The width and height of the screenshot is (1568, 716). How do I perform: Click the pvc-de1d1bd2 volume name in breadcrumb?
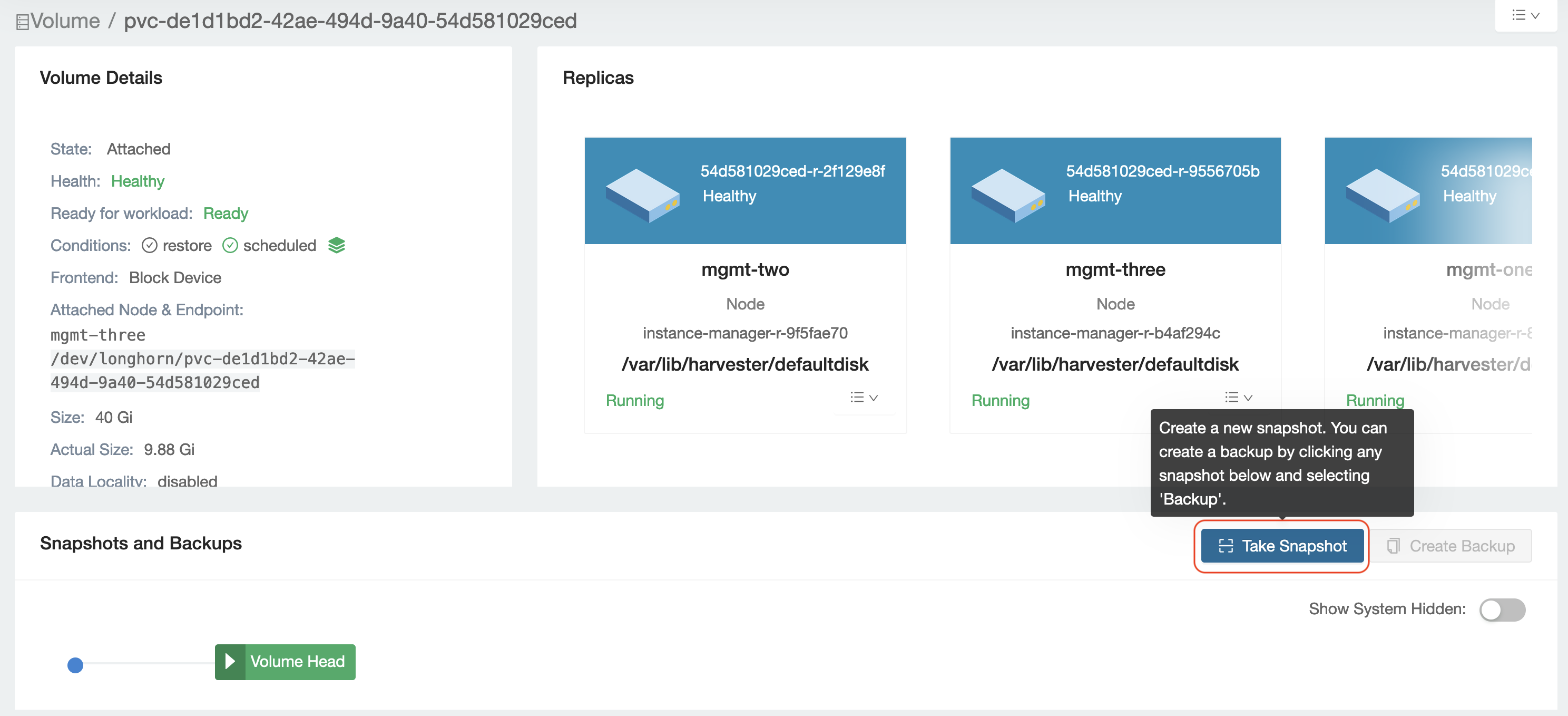(x=350, y=21)
